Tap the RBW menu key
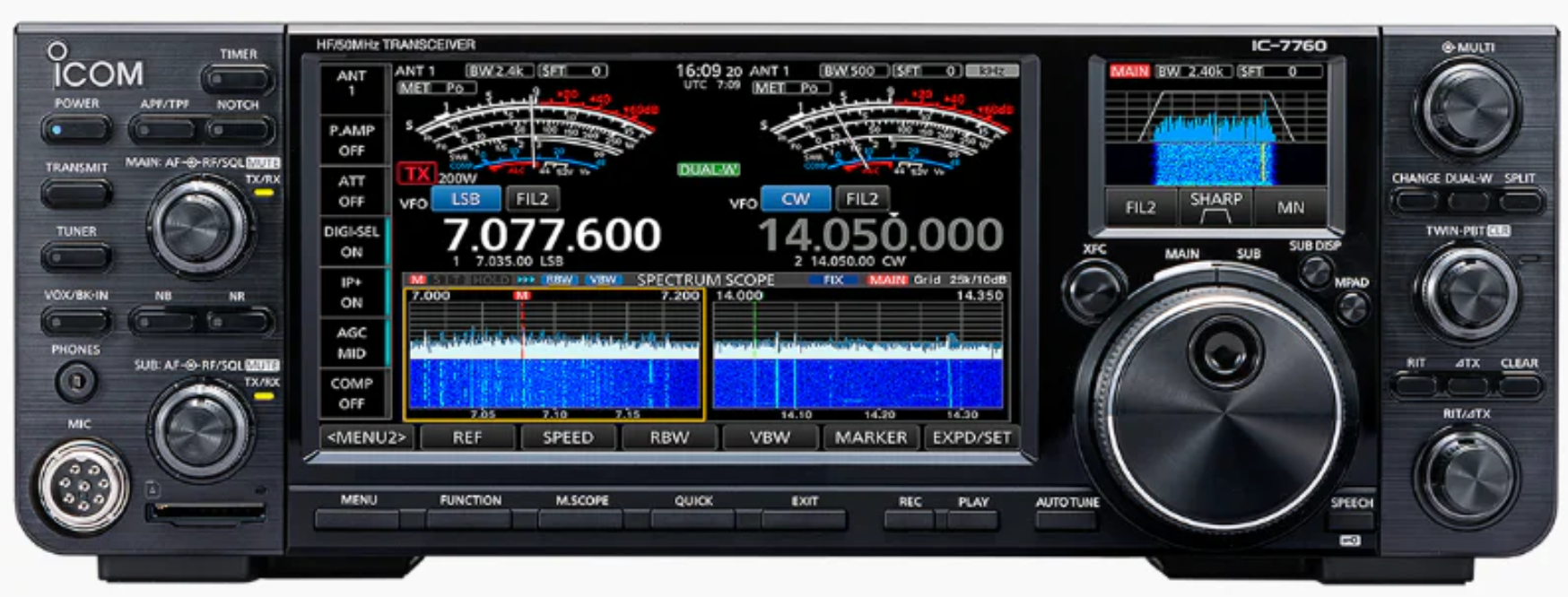1568x597 pixels. click(x=669, y=437)
